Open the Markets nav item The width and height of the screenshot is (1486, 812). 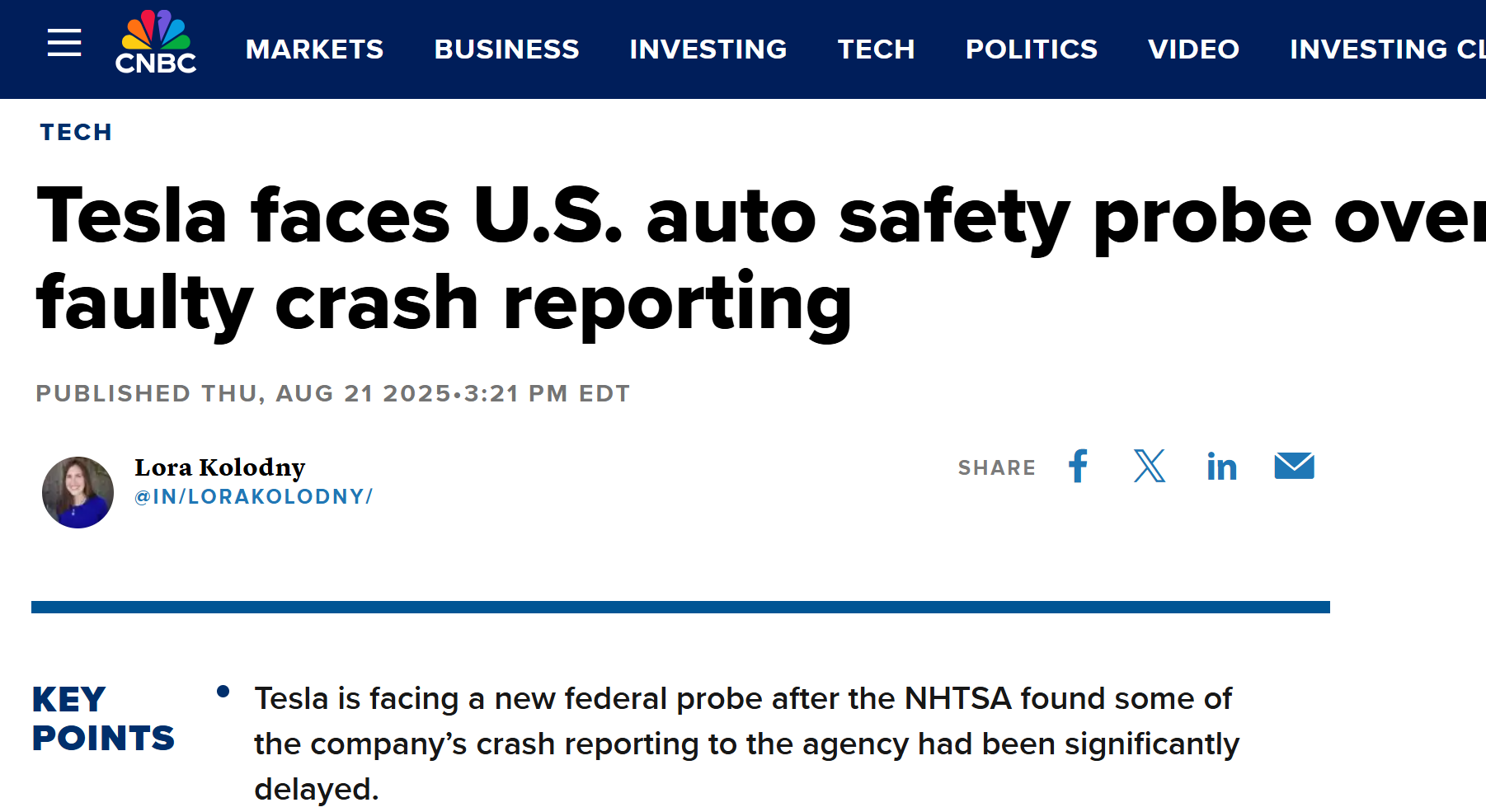coord(314,49)
